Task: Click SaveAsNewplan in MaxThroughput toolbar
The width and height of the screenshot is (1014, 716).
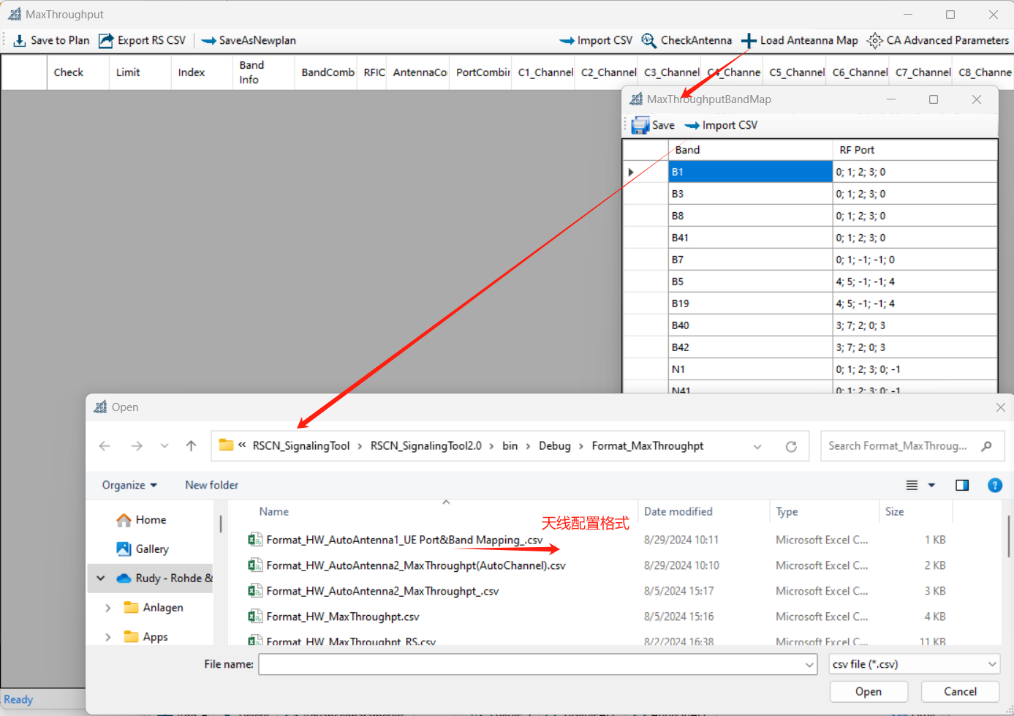Action: pyautogui.click(x=248, y=40)
